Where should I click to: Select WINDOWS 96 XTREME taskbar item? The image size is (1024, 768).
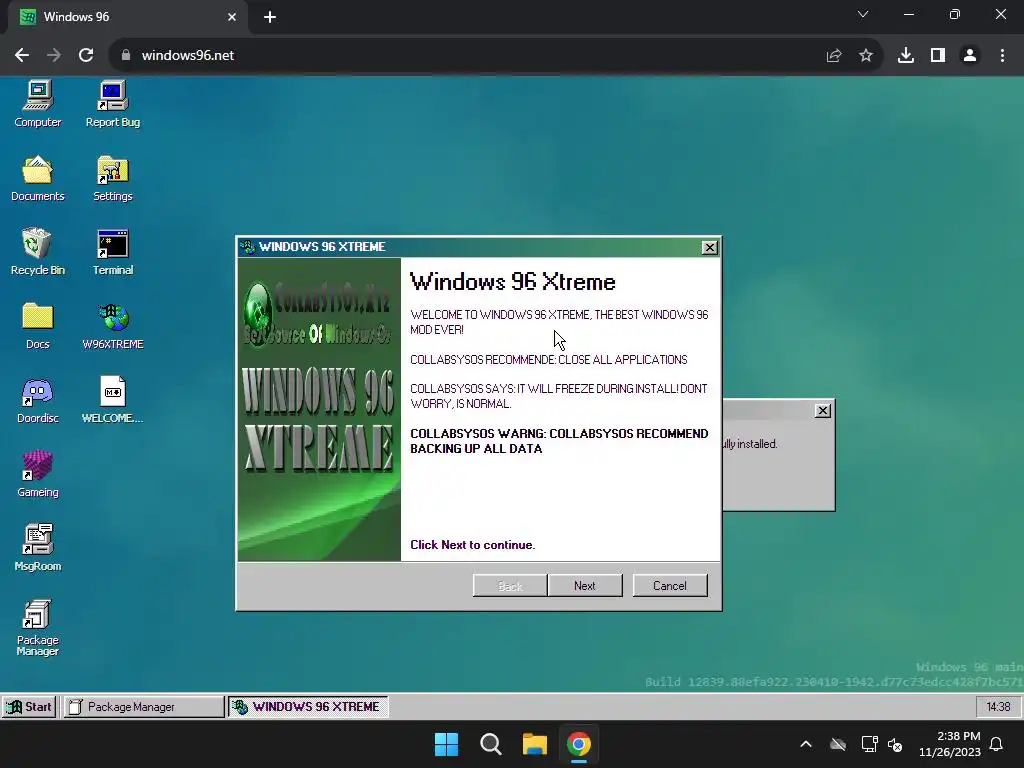pos(308,707)
